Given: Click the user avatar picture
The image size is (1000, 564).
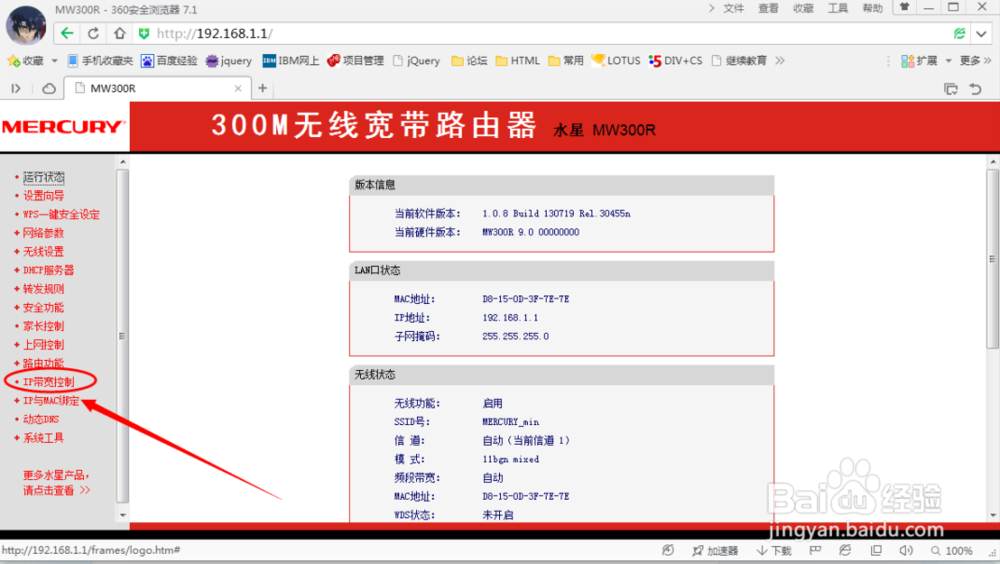Looking at the screenshot, I should (26, 26).
